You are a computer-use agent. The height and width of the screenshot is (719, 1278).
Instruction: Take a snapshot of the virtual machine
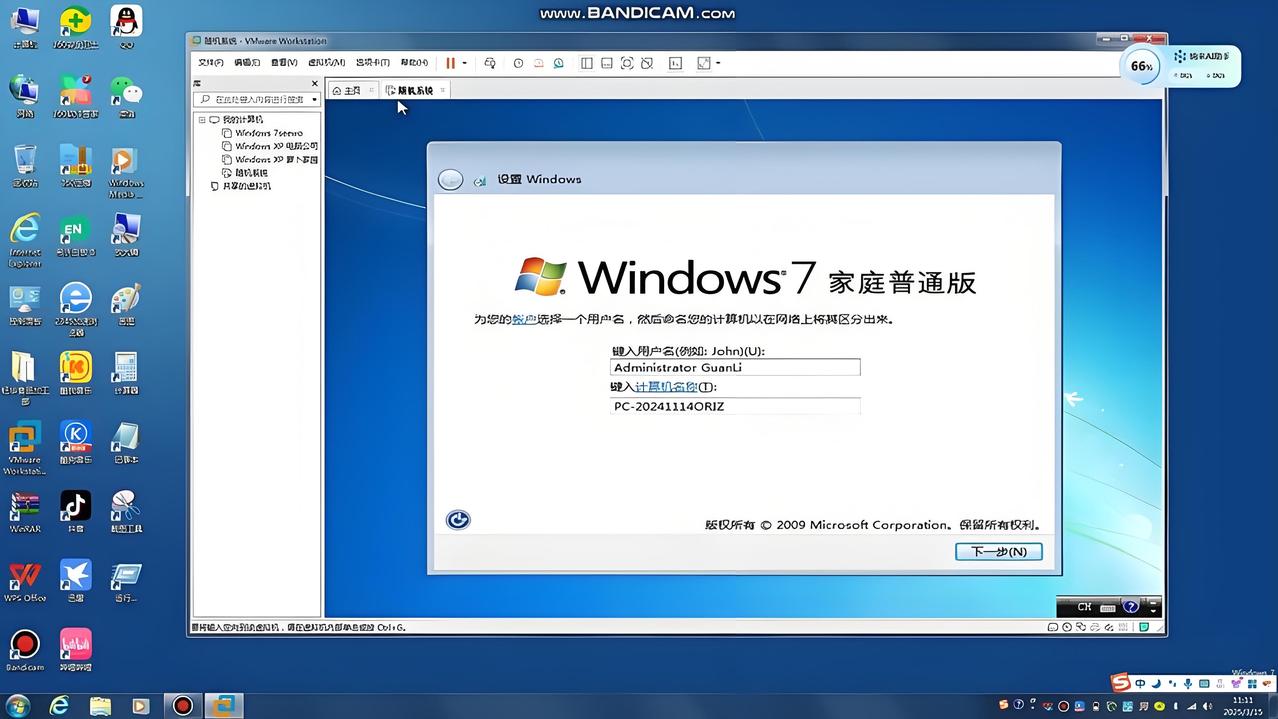coord(518,62)
